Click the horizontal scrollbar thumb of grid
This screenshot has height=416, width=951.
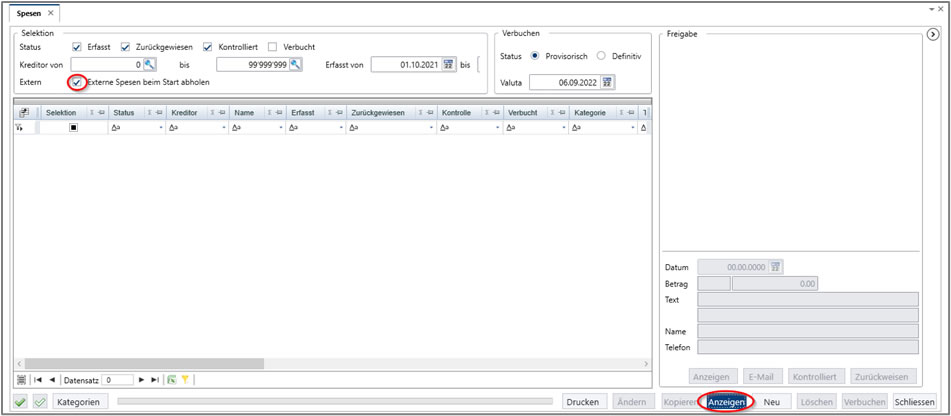[143, 363]
